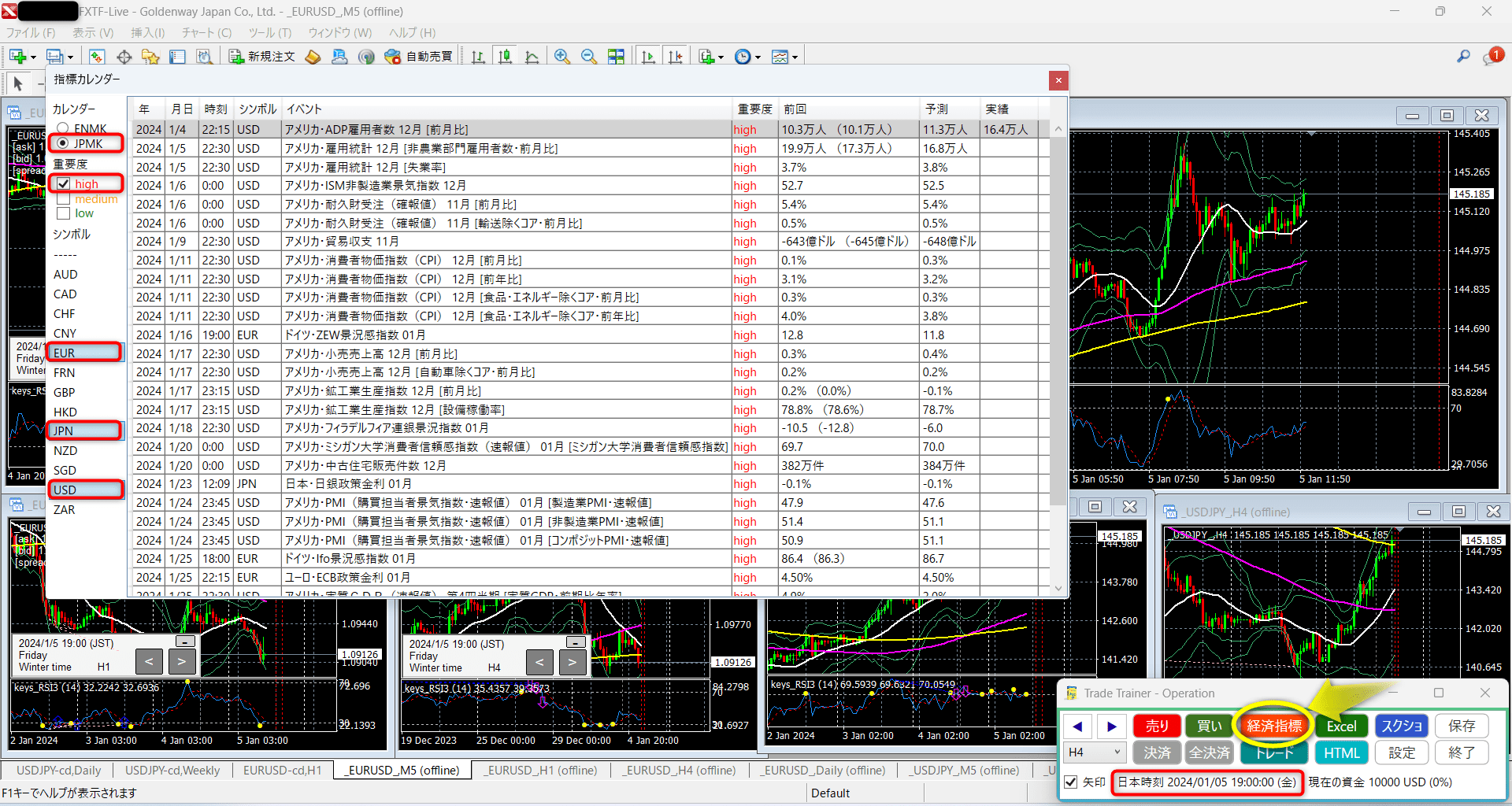Select the crosshair cursor tool
This screenshot has height=806, width=1512.
(124, 56)
